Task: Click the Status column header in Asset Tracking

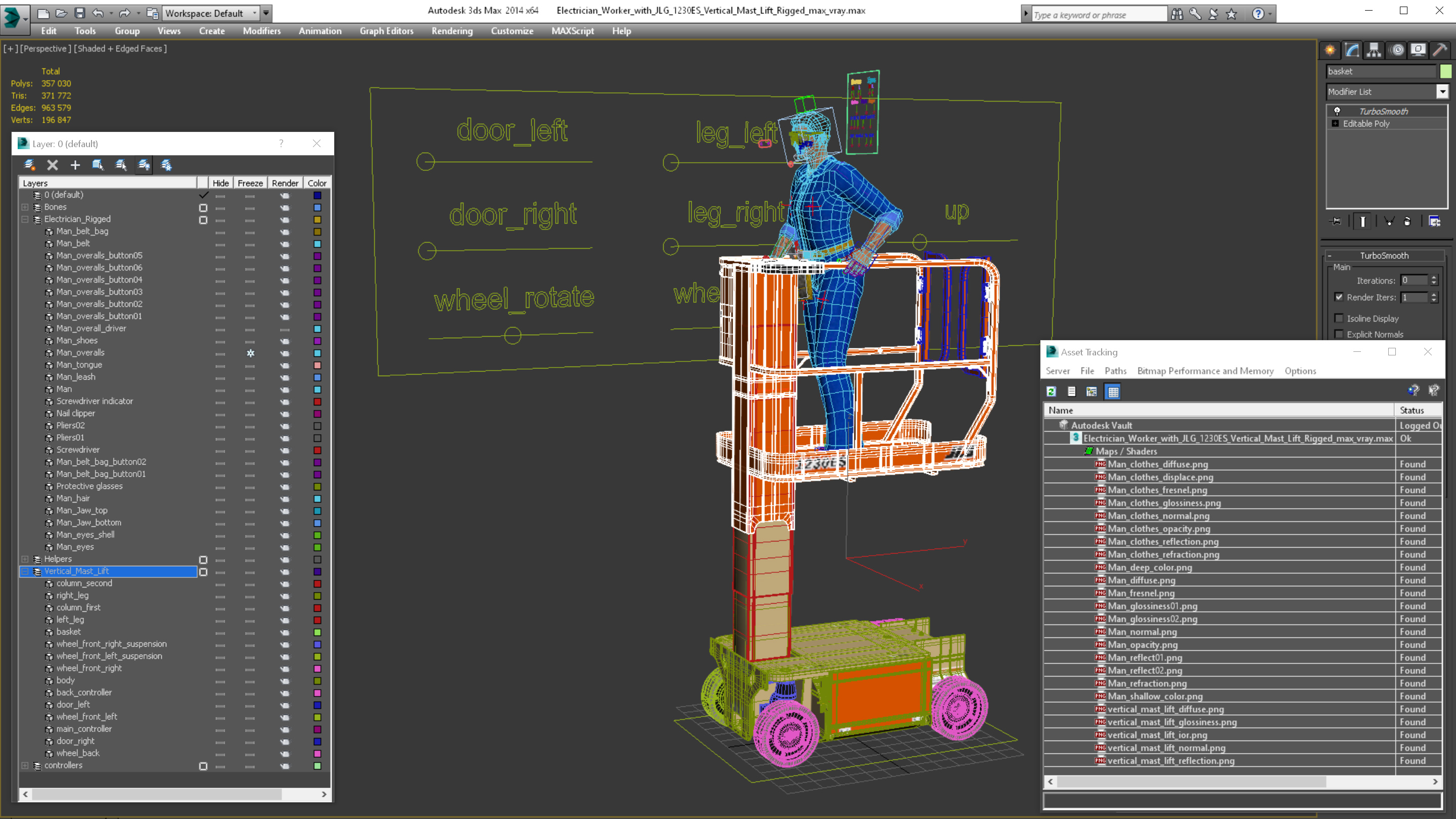Action: [1418, 411]
